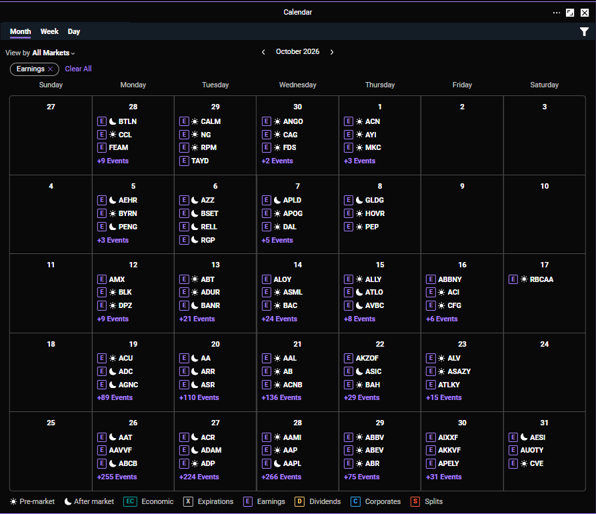Click the Dividends D legend icon

pos(299,501)
